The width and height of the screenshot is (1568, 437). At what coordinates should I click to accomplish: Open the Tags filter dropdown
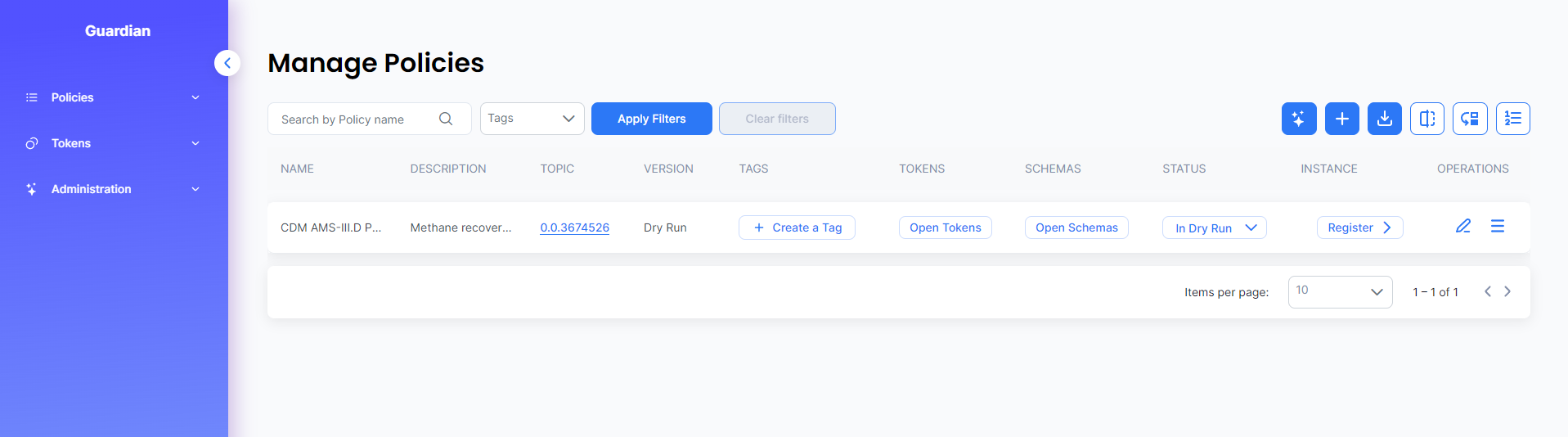point(532,119)
